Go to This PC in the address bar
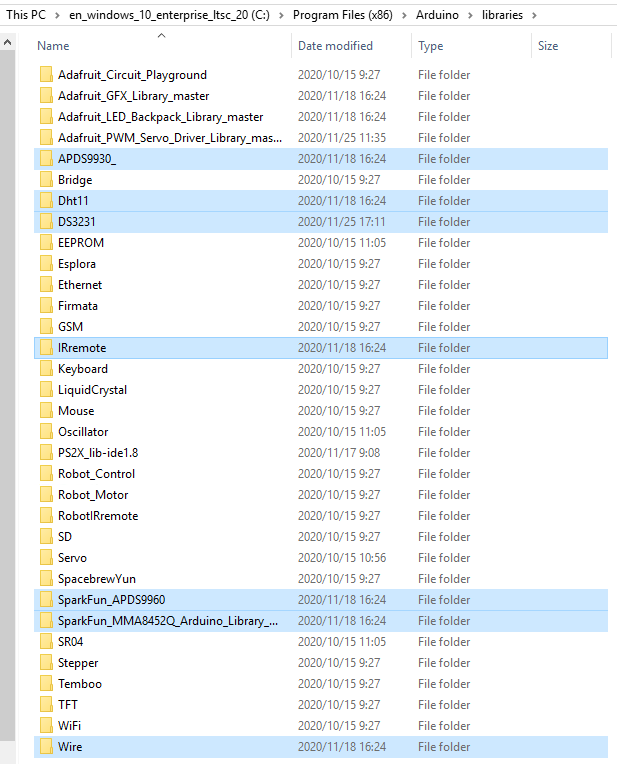Screen dimensions: 617x764 coord(26,15)
